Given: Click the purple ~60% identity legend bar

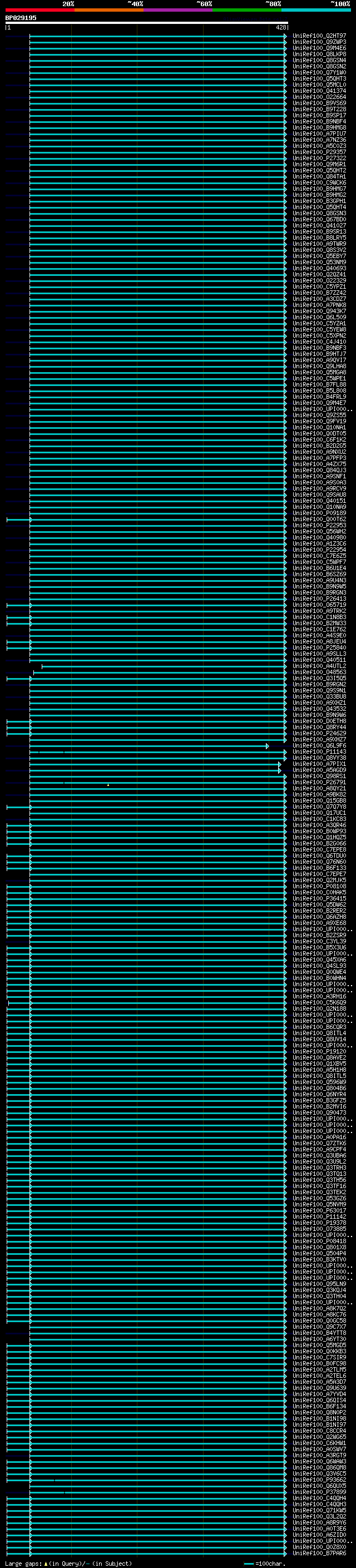Looking at the screenshot, I should [x=177, y=10].
